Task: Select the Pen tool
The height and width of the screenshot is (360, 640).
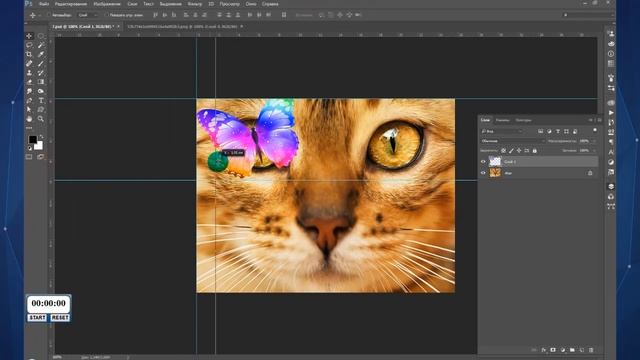Action: (x=29, y=100)
